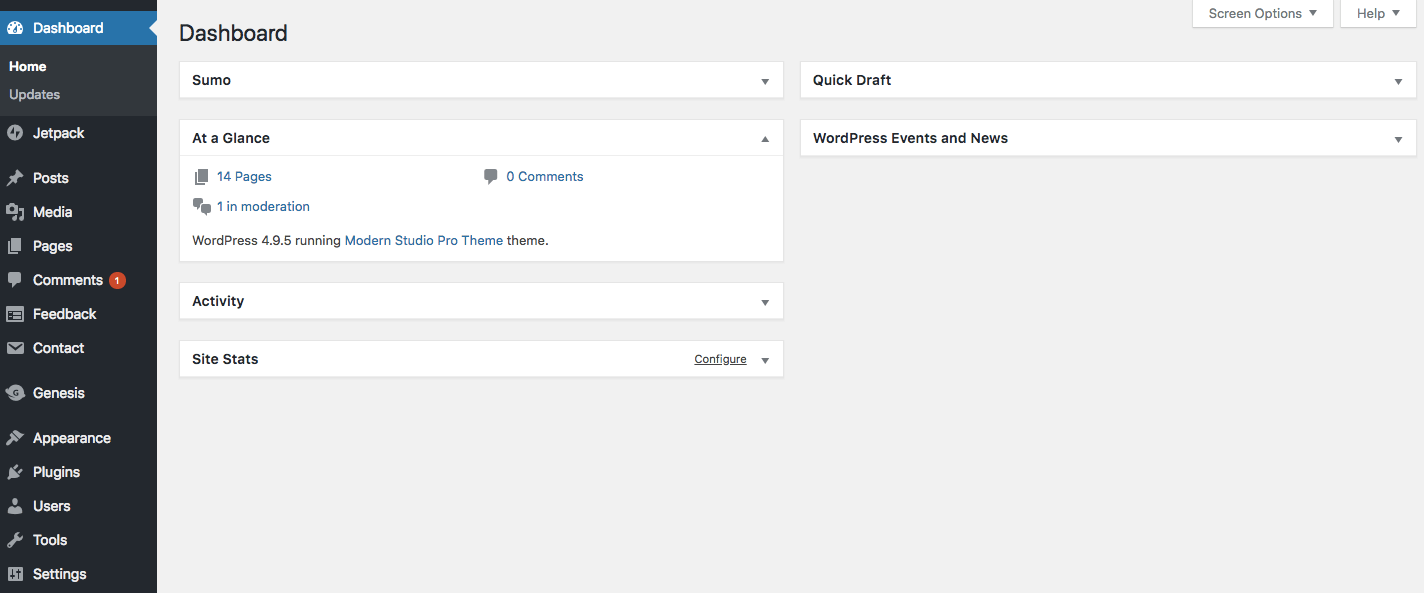1424x593 pixels.
Task: Open the 14 Pages link
Action: click(244, 177)
